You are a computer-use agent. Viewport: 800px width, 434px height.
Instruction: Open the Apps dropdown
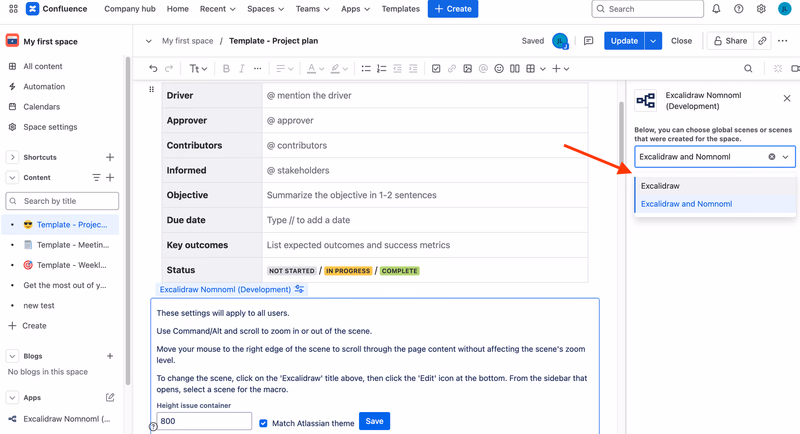[x=355, y=9]
